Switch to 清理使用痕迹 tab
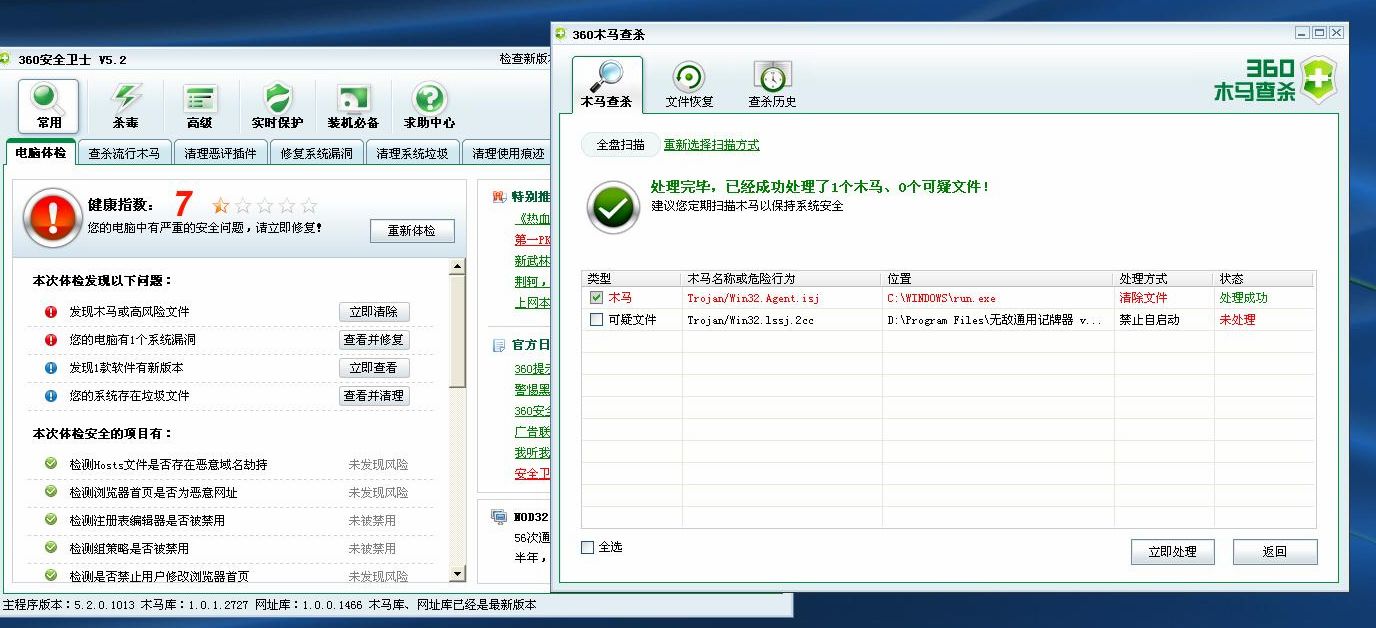The image size is (1376, 628). 508,154
